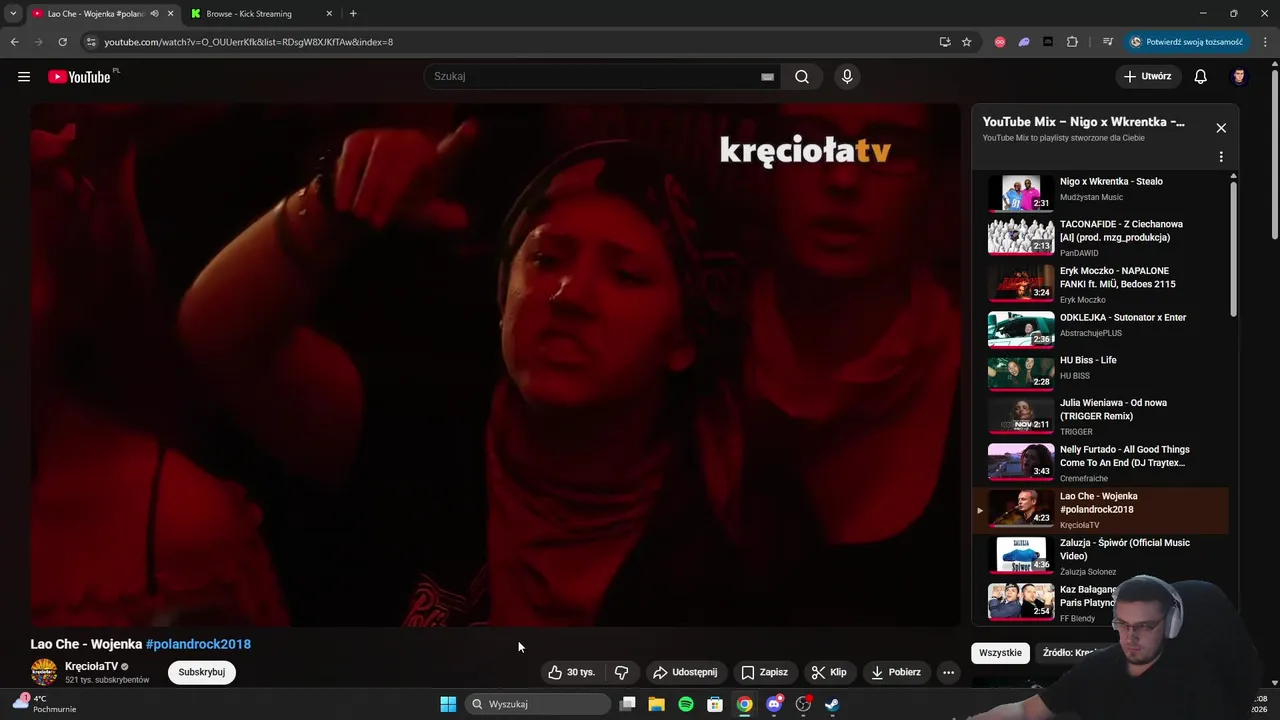Screen dimensions: 1280x720
Task: Play ODKLEJKA - Sutonator x Enter item
Action: tap(1100, 328)
